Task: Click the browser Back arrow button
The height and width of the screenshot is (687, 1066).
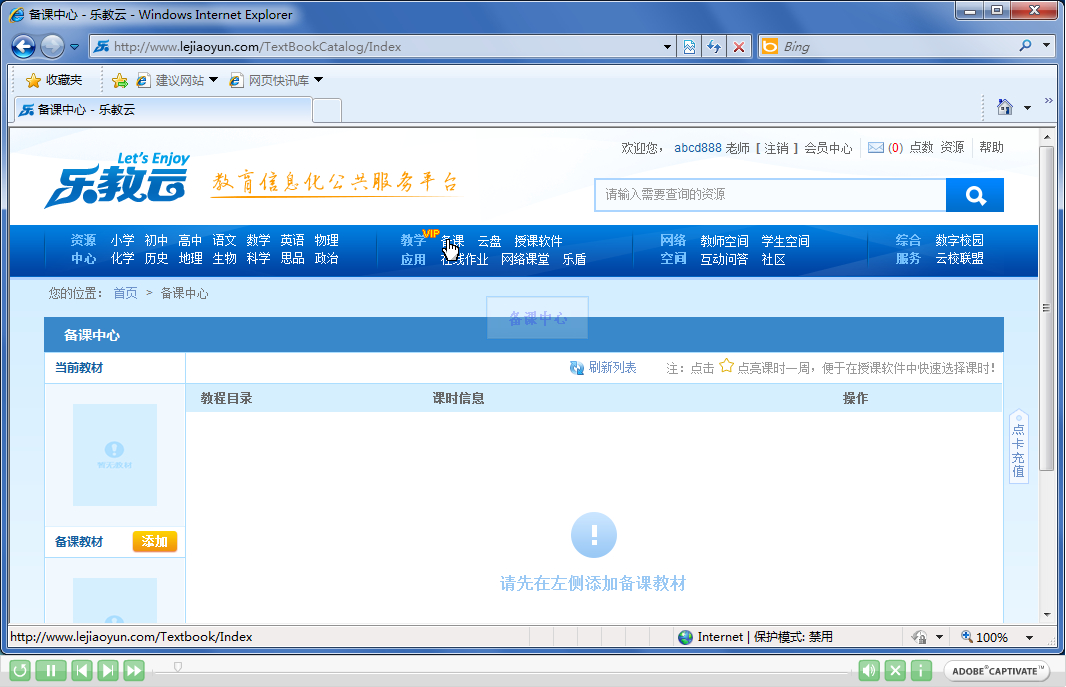Action: coord(24,46)
